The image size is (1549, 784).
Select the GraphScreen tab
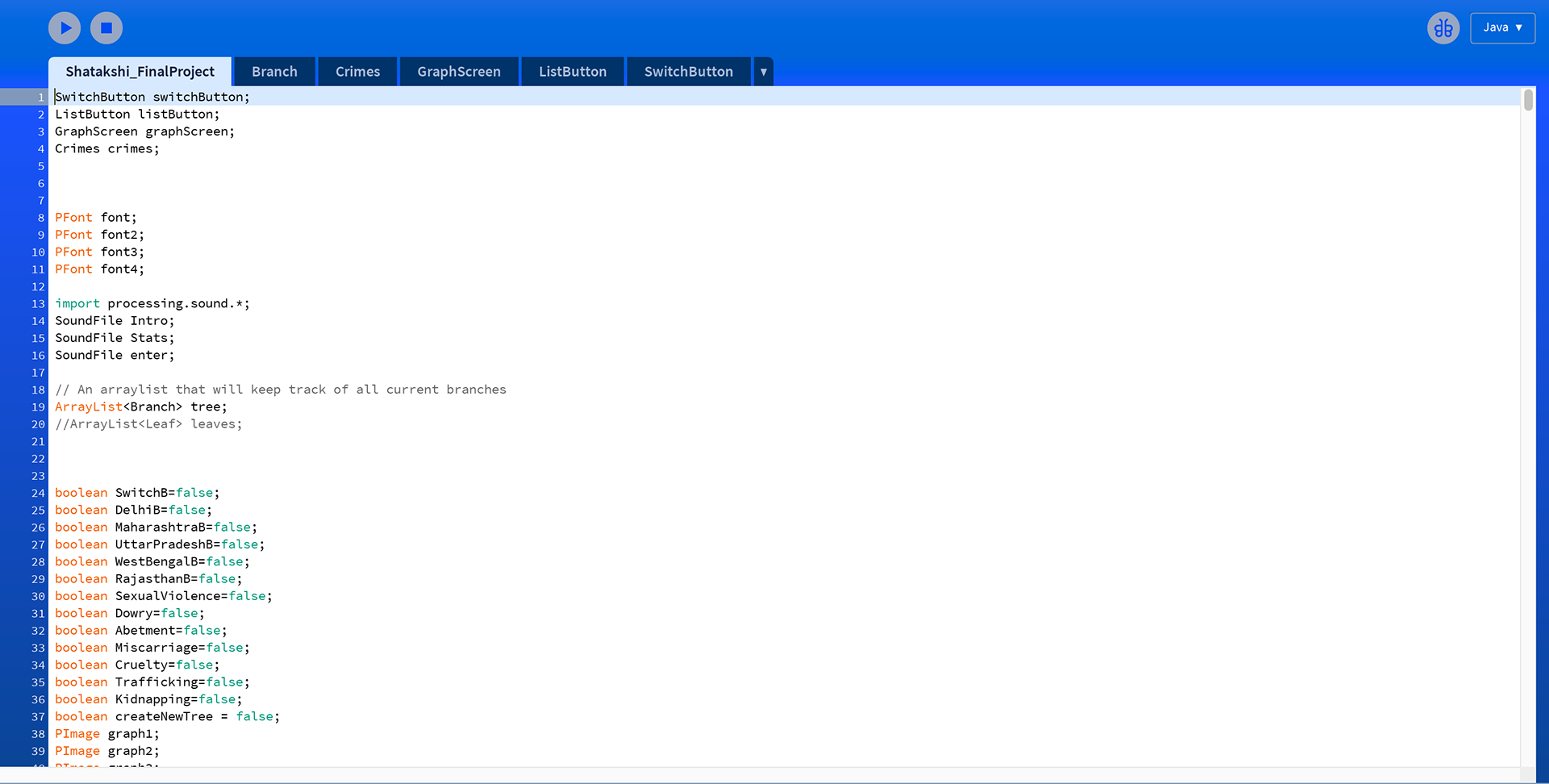459,72
